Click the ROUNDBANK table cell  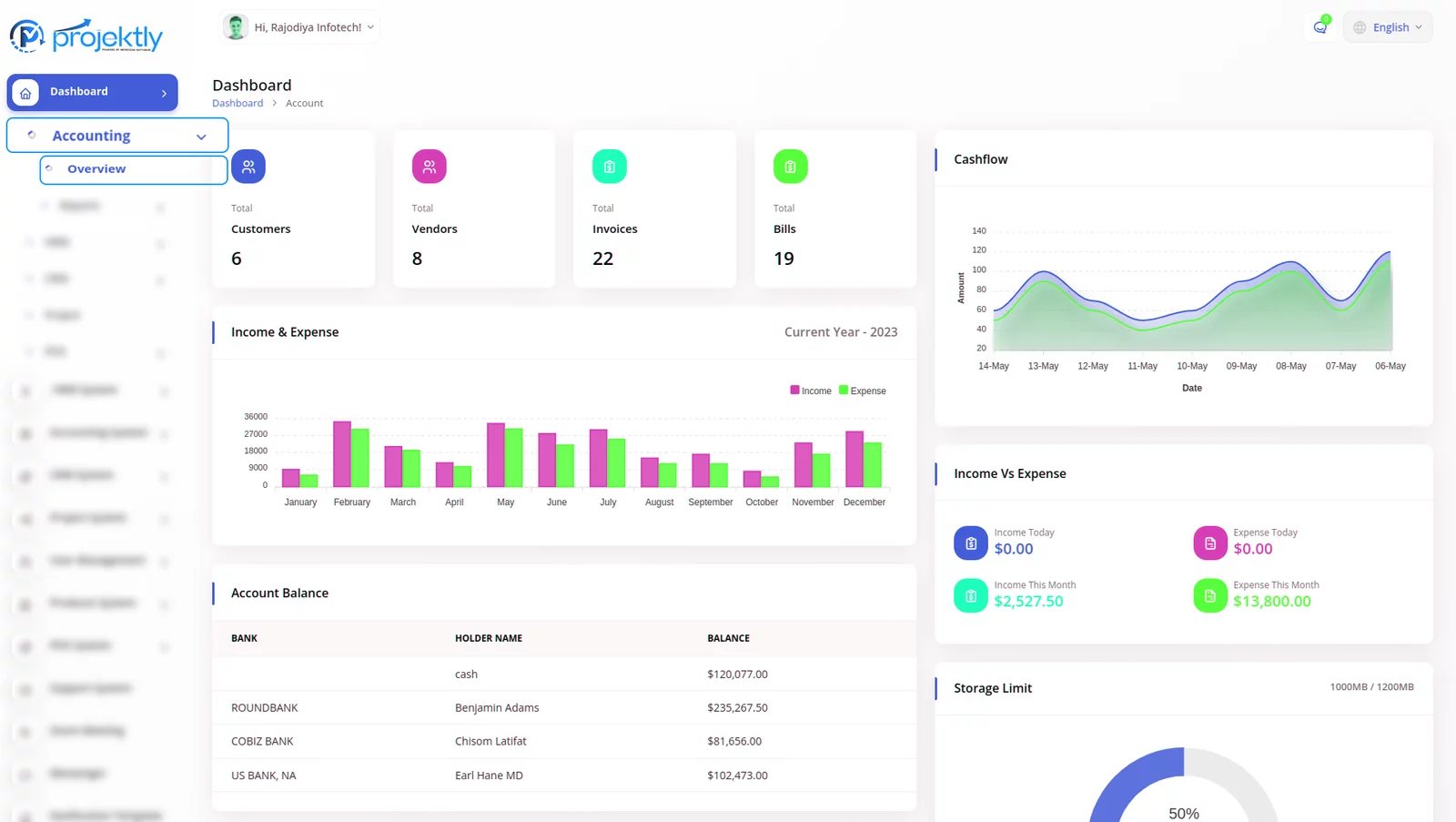[265, 707]
